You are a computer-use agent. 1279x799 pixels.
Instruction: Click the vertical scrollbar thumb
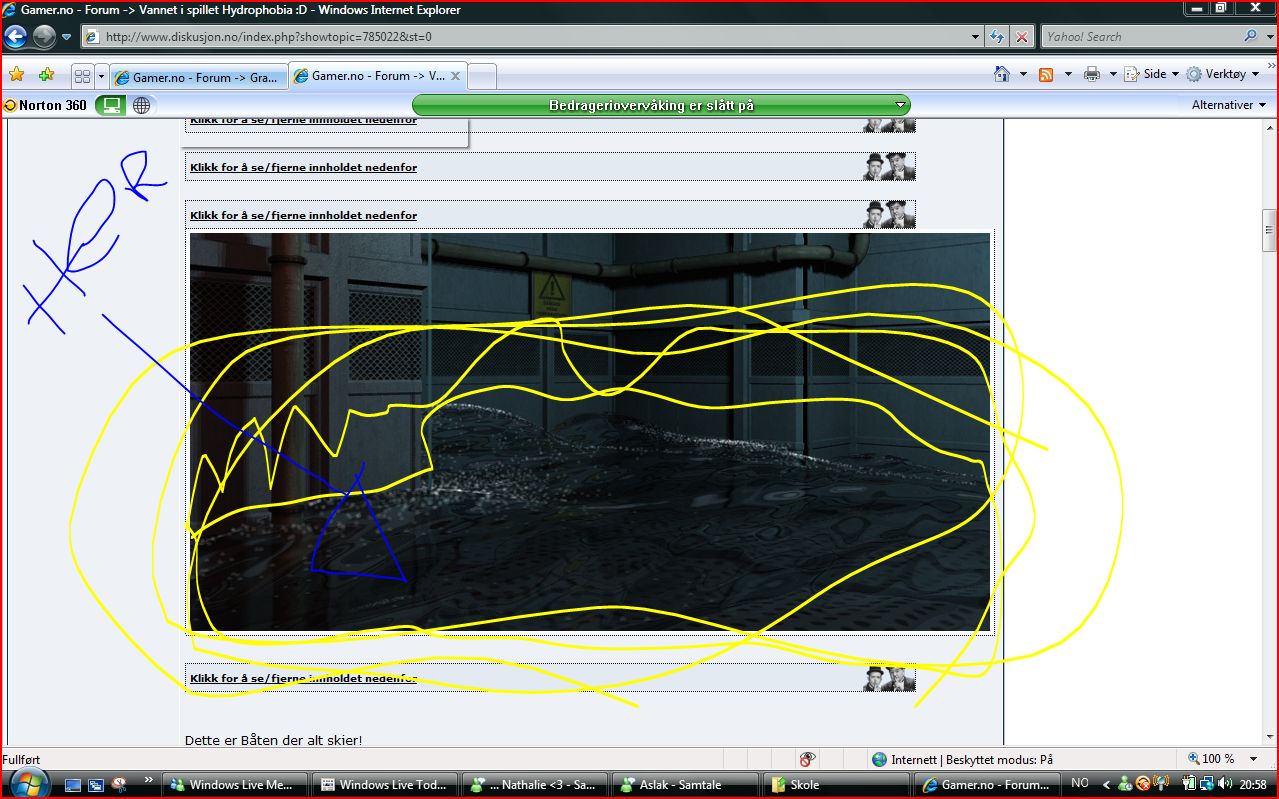coord(1270,230)
